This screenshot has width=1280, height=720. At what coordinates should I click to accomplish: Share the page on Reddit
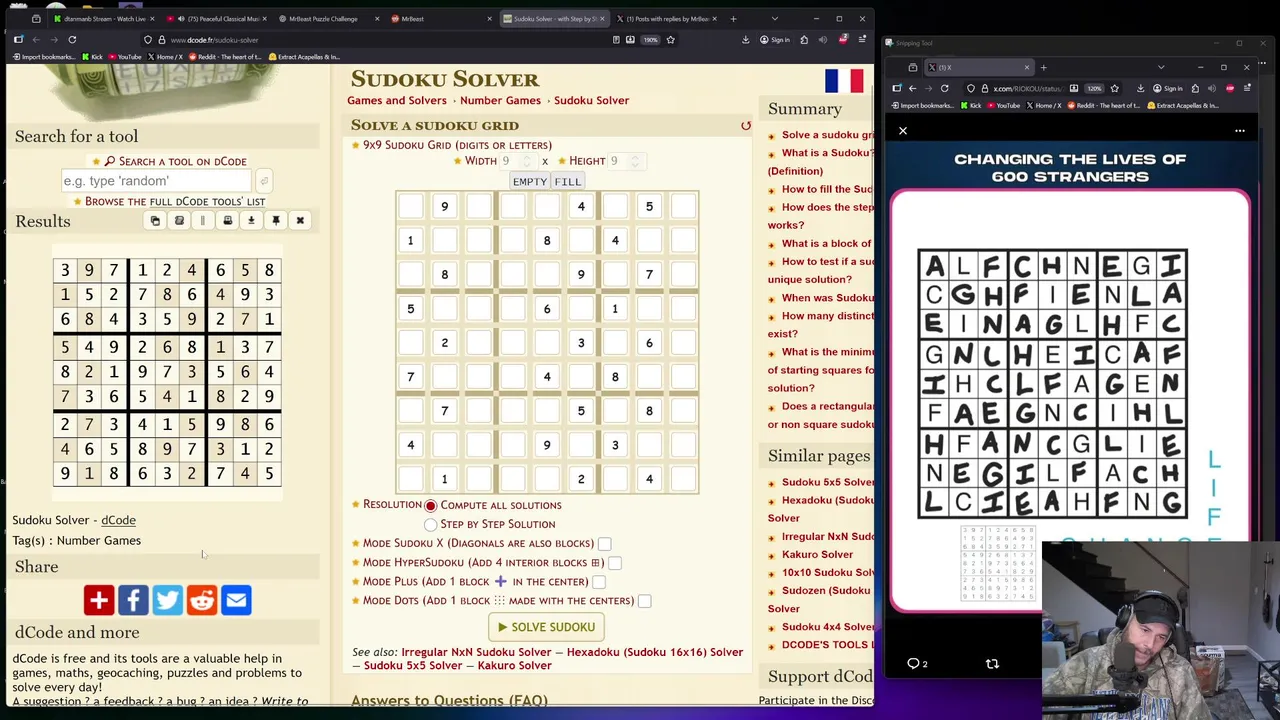tap(202, 600)
